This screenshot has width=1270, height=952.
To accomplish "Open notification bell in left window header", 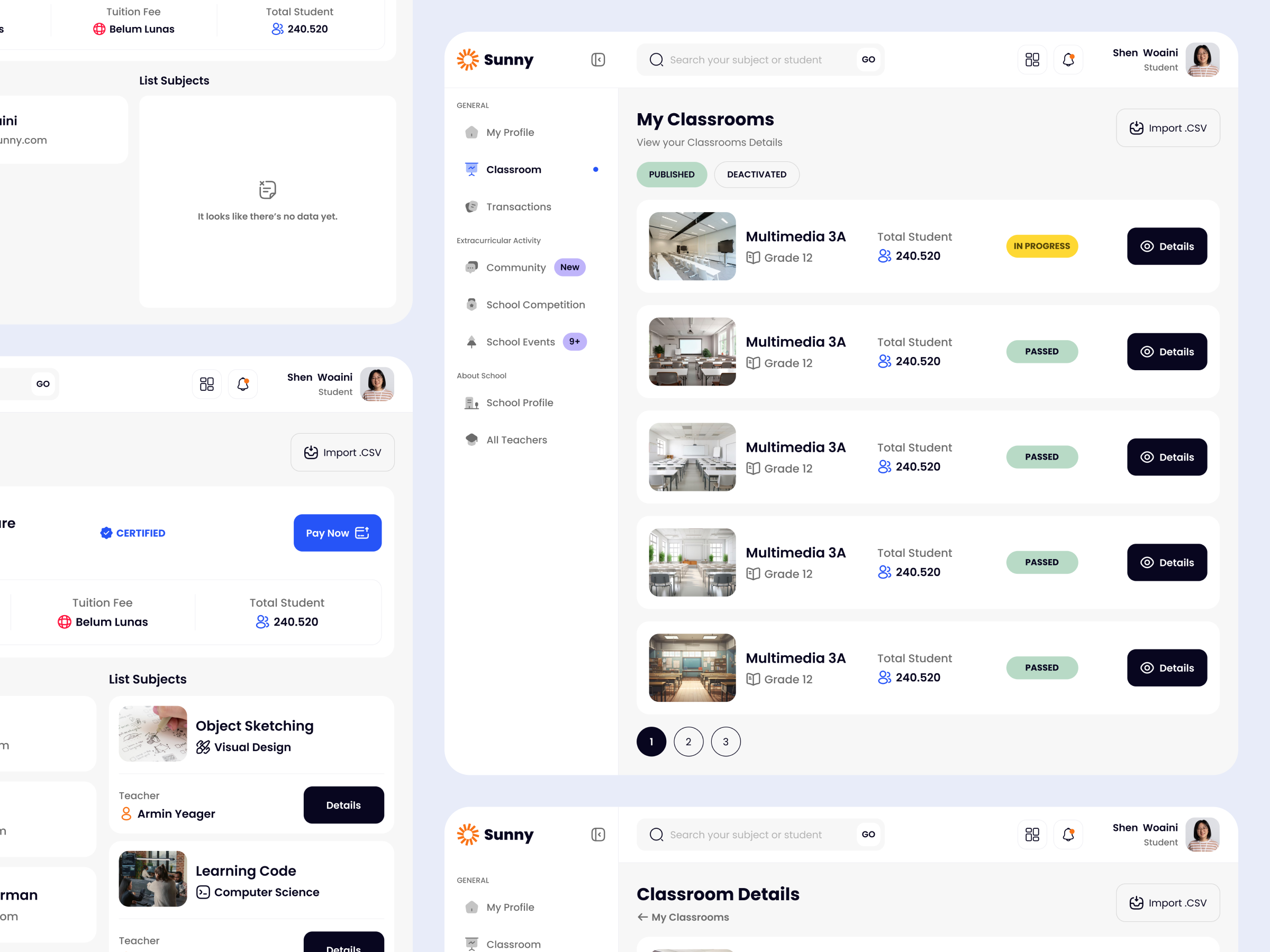I will click(243, 384).
